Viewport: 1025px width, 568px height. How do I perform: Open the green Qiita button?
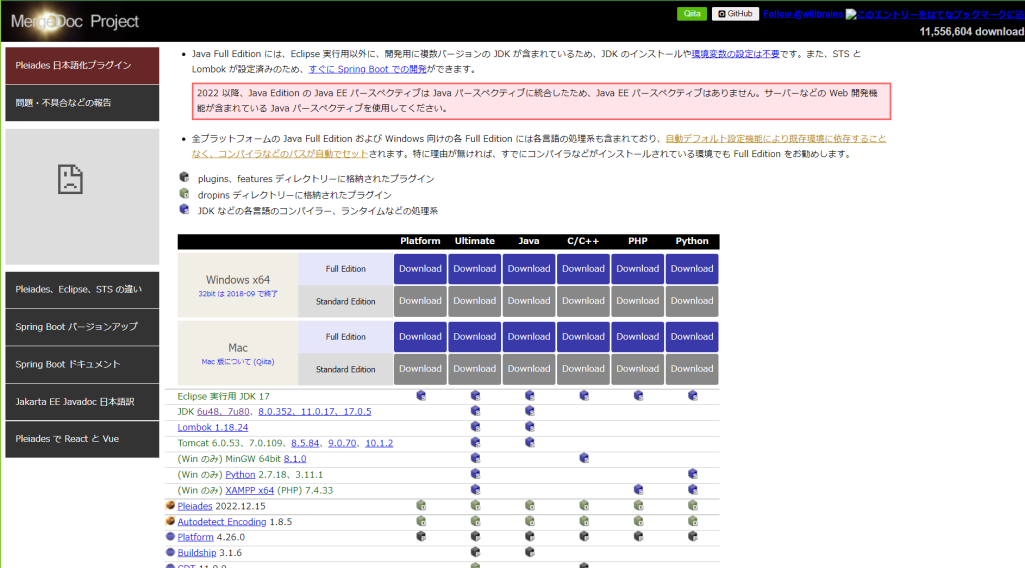point(691,14)
